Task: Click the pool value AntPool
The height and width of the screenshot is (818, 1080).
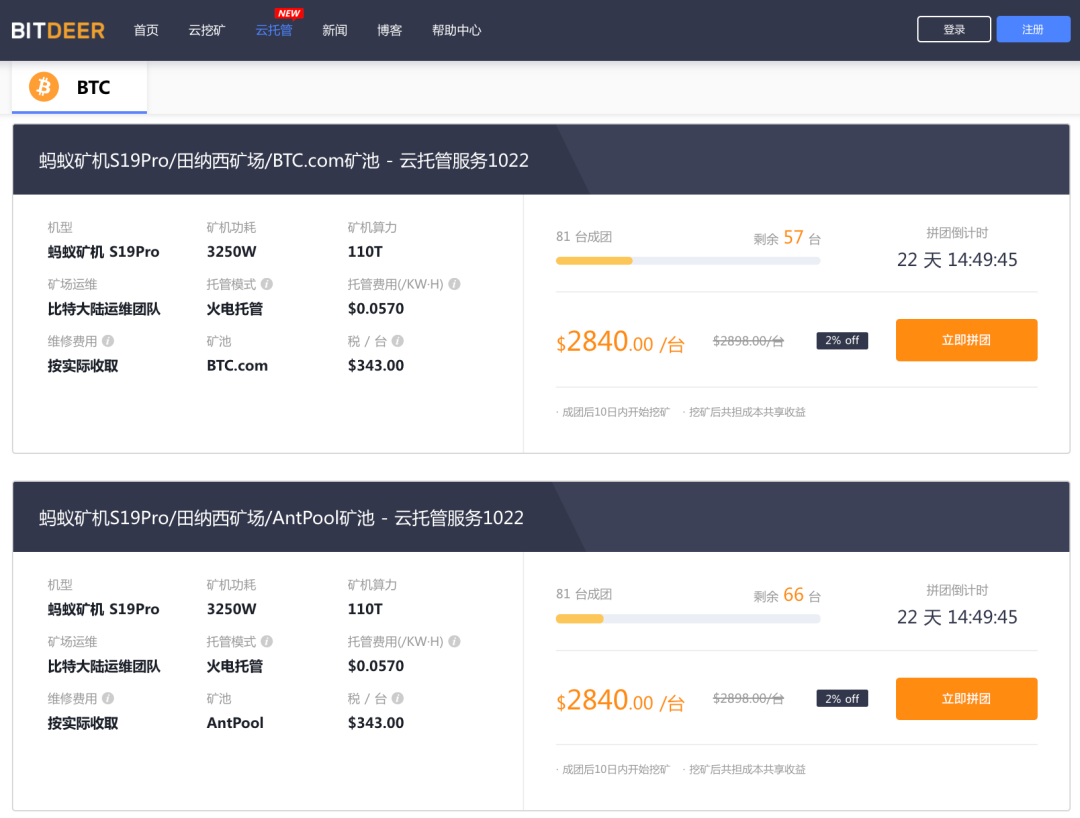Action: [235, 723]
